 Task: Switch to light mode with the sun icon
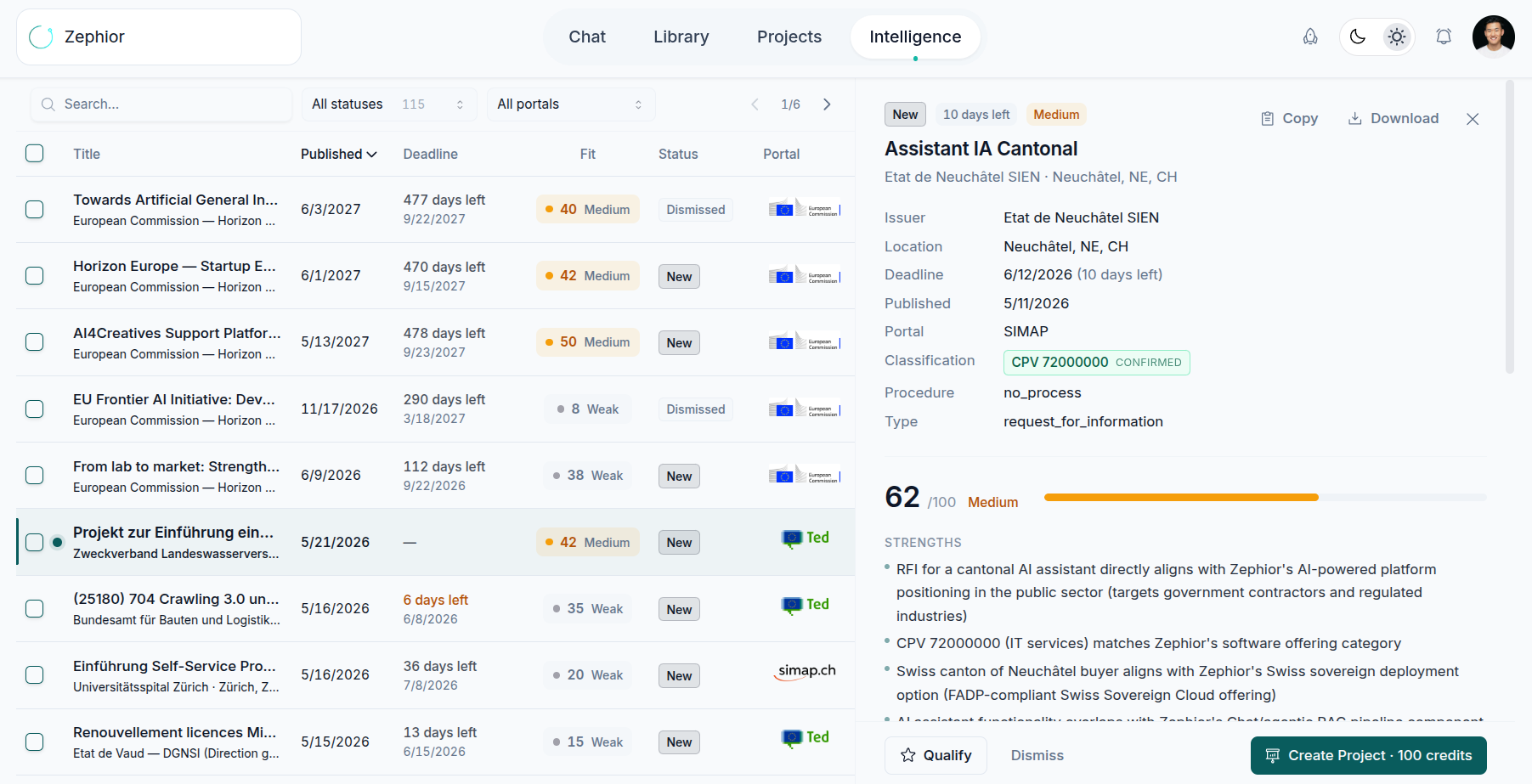coord(1397,37)
